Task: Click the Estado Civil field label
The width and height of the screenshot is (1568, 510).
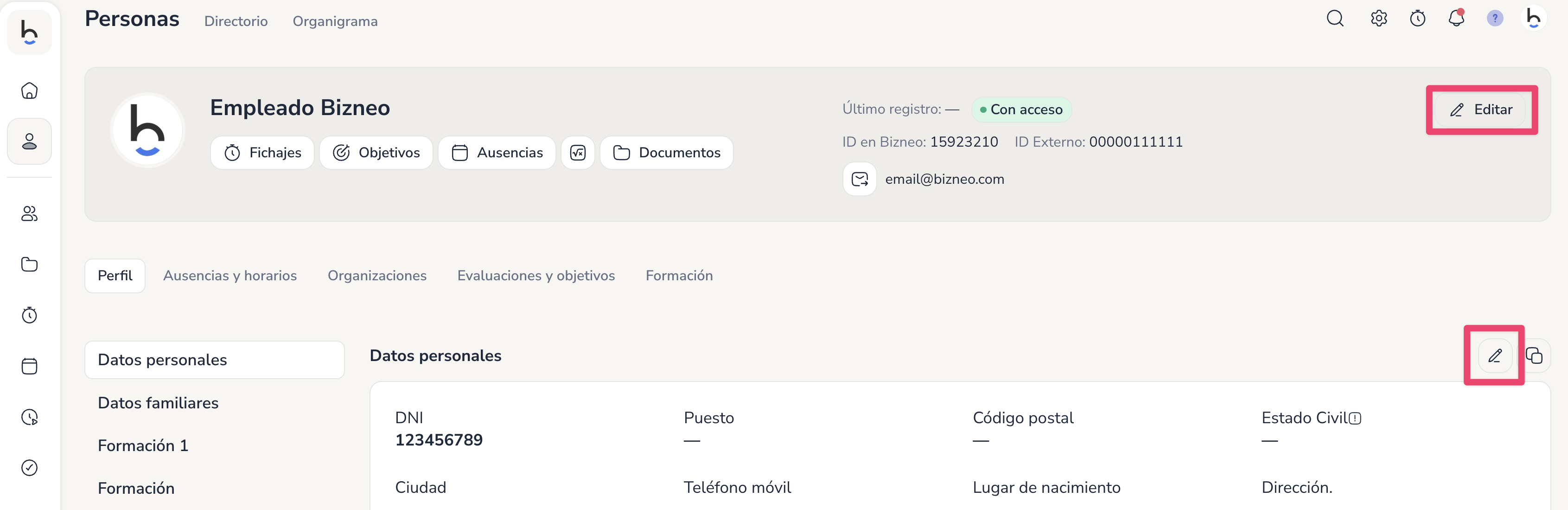Action: (1305, 418)
